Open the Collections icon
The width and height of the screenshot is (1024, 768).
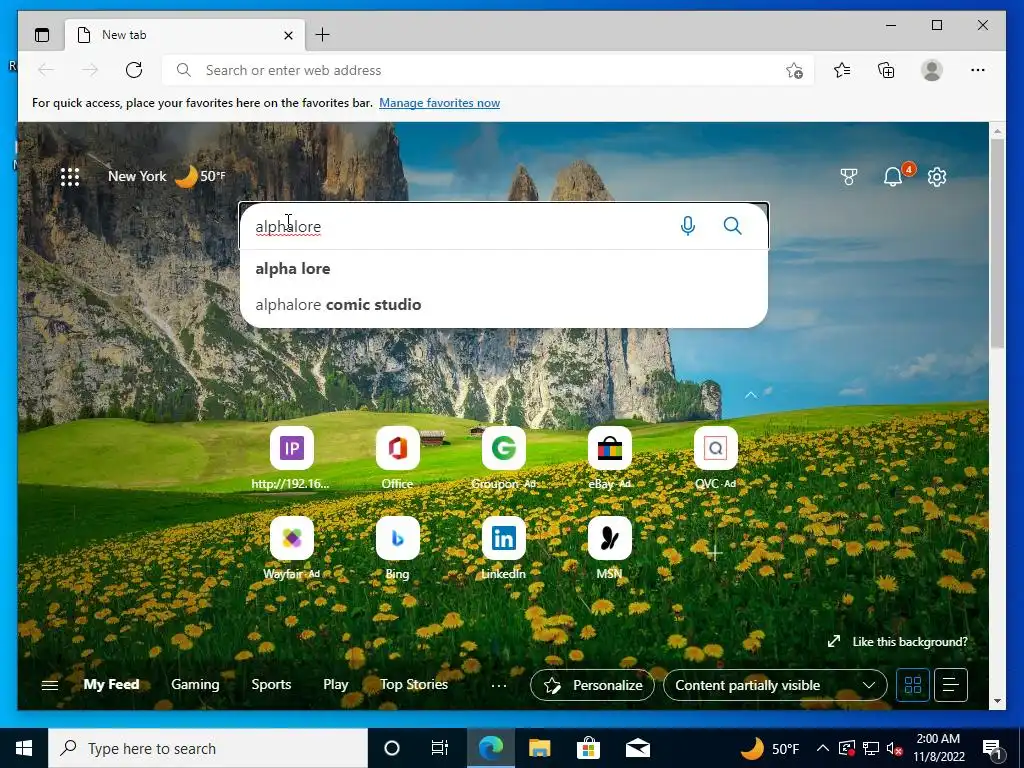[x=886, y=70]
